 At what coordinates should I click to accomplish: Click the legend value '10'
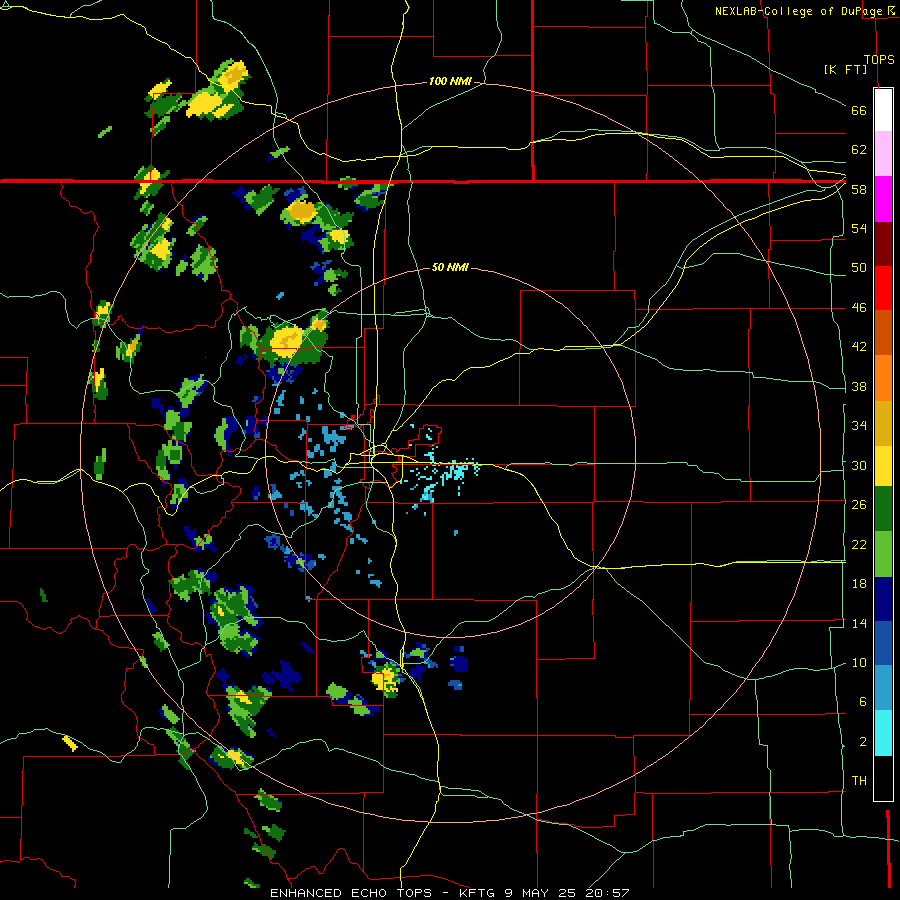pos(859,662)
